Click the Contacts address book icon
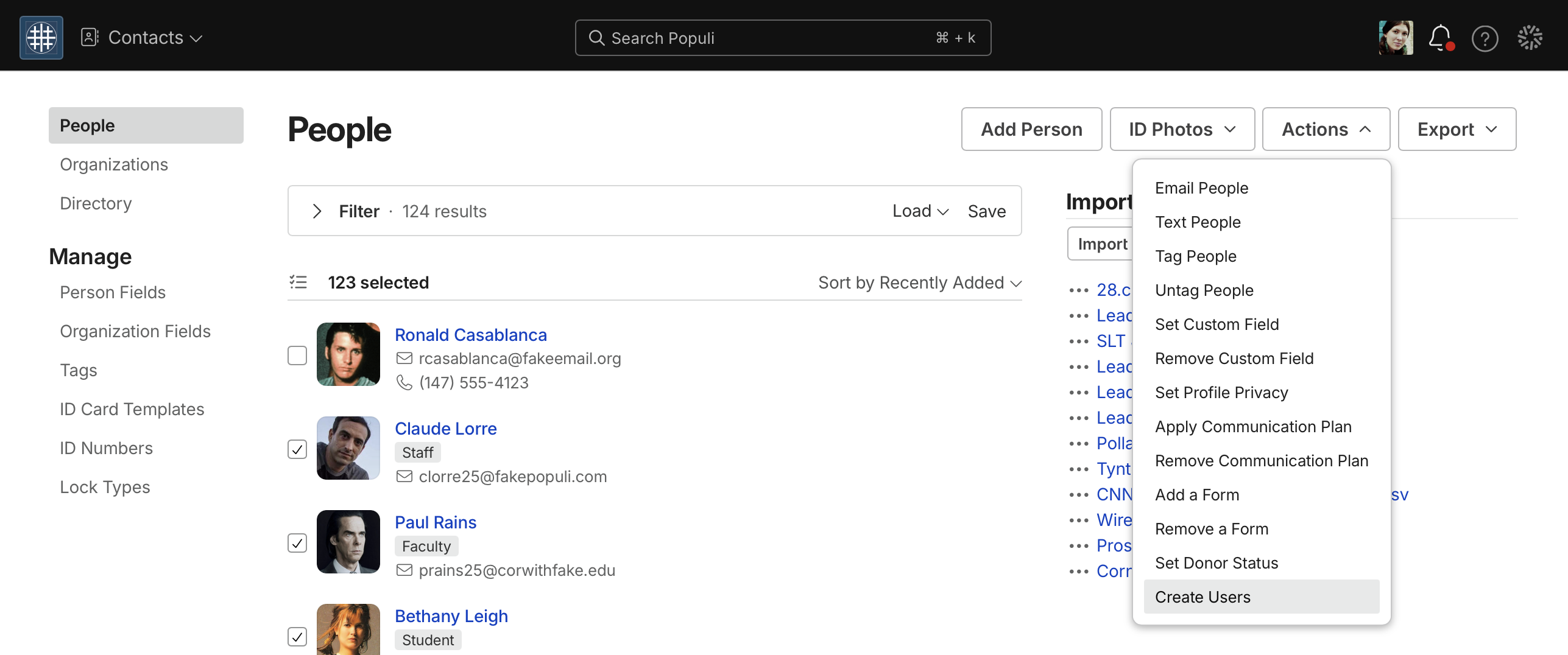 tap(90, 37)
